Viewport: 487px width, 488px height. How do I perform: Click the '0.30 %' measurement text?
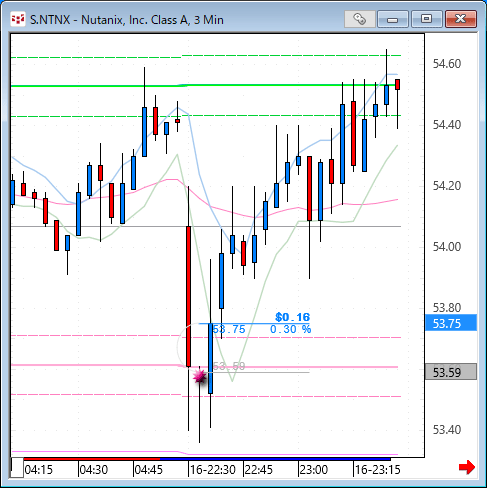click(290, 329)
